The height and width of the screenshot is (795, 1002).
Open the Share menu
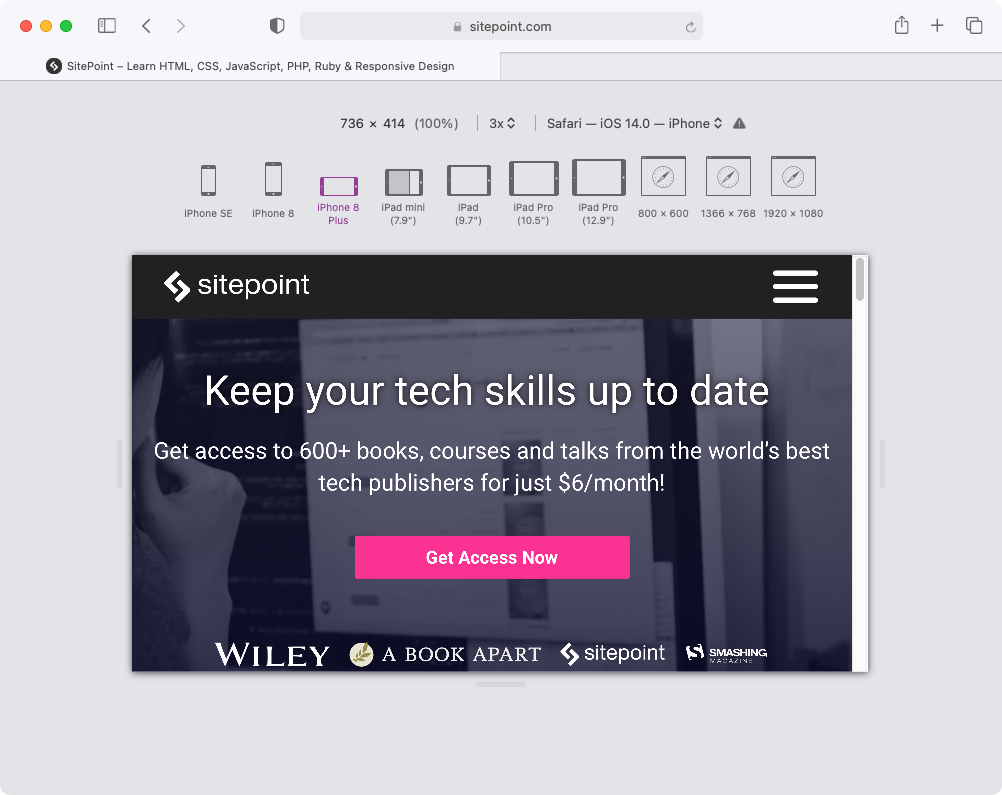(902, 25)
